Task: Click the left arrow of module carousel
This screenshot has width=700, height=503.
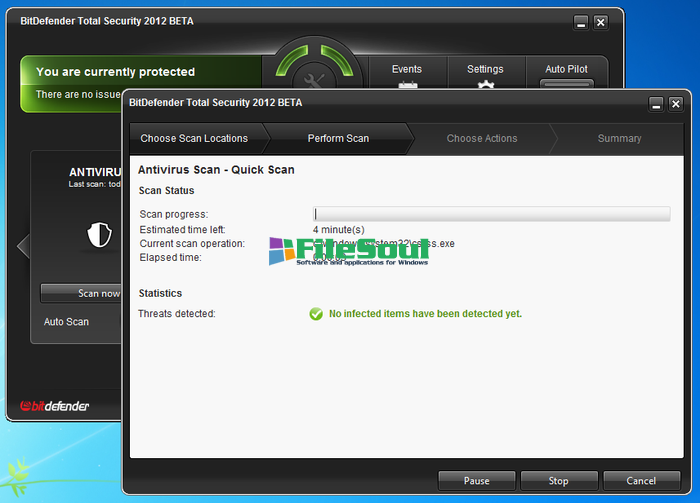Action: click(23, 246)
